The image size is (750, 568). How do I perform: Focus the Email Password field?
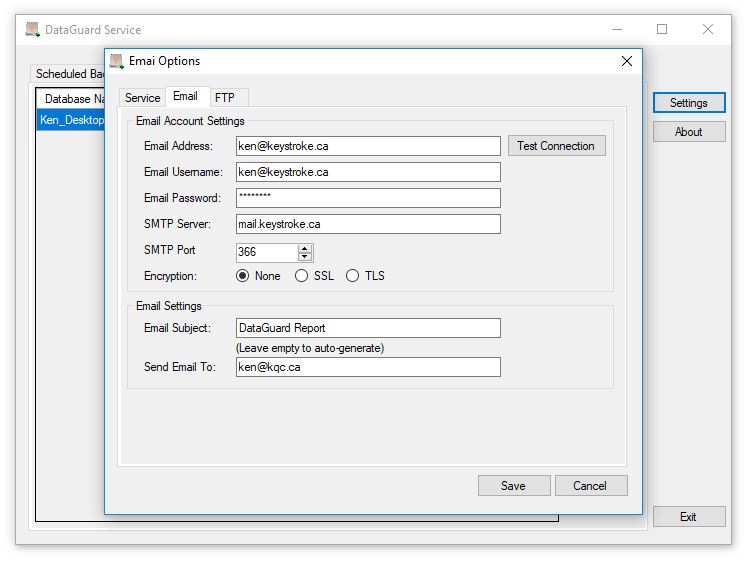(368, 198)
